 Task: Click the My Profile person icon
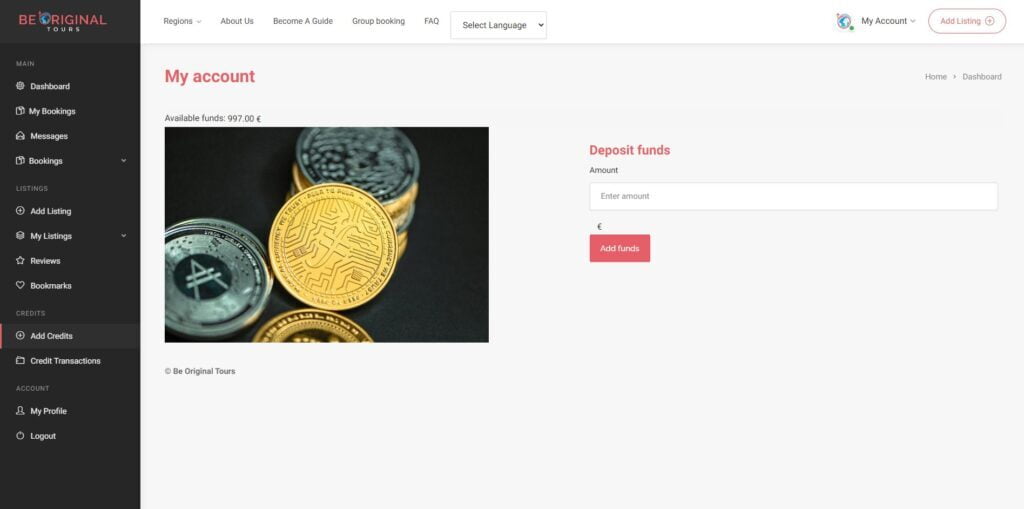20,411
